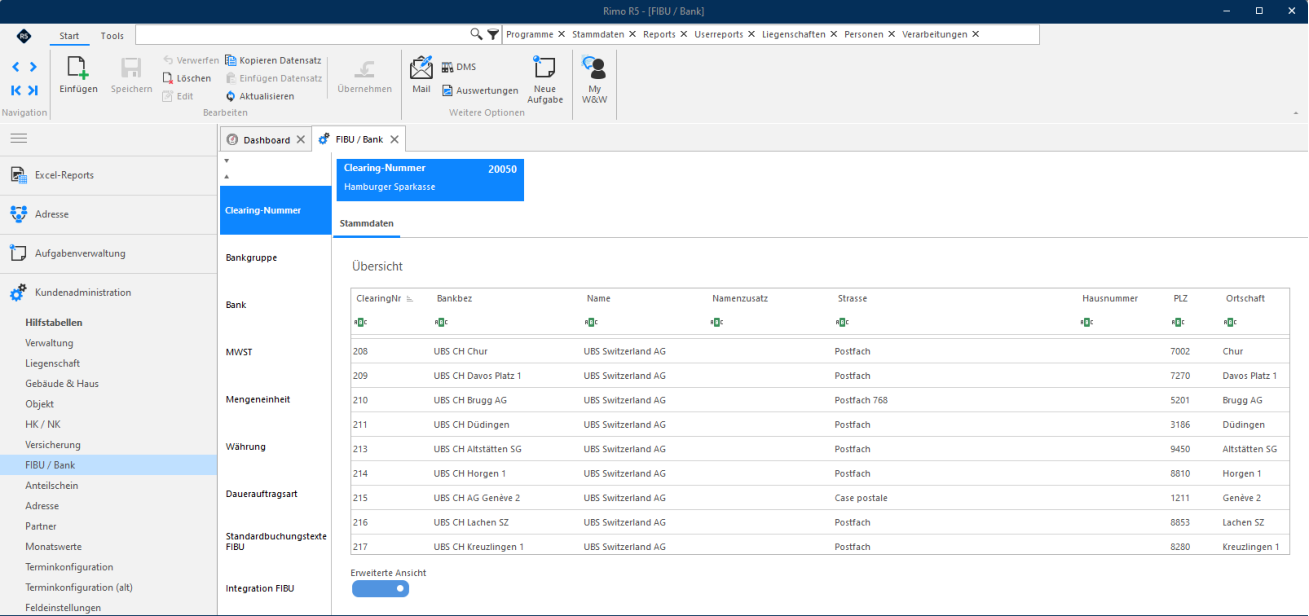Expand the Excel-Reports sidebar section
The height and width of the screenshot is (616, 1309).
click(108, 175)
